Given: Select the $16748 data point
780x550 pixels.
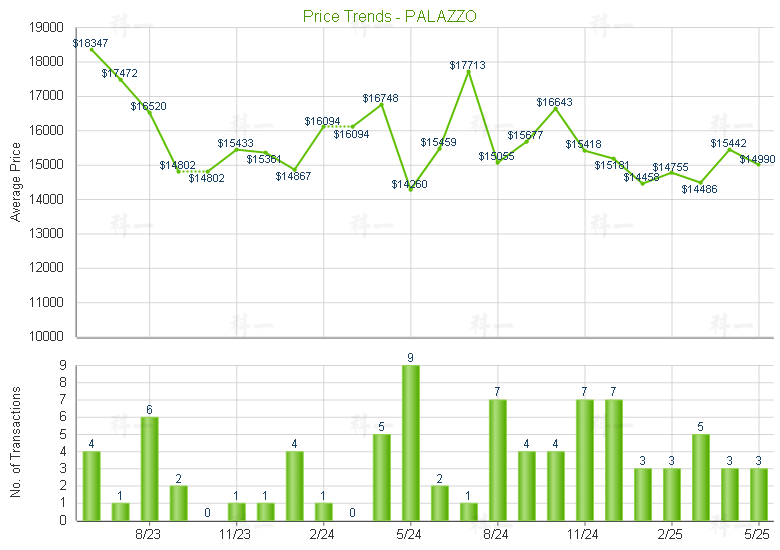Looking at the screenshot, I should (381, 104).
